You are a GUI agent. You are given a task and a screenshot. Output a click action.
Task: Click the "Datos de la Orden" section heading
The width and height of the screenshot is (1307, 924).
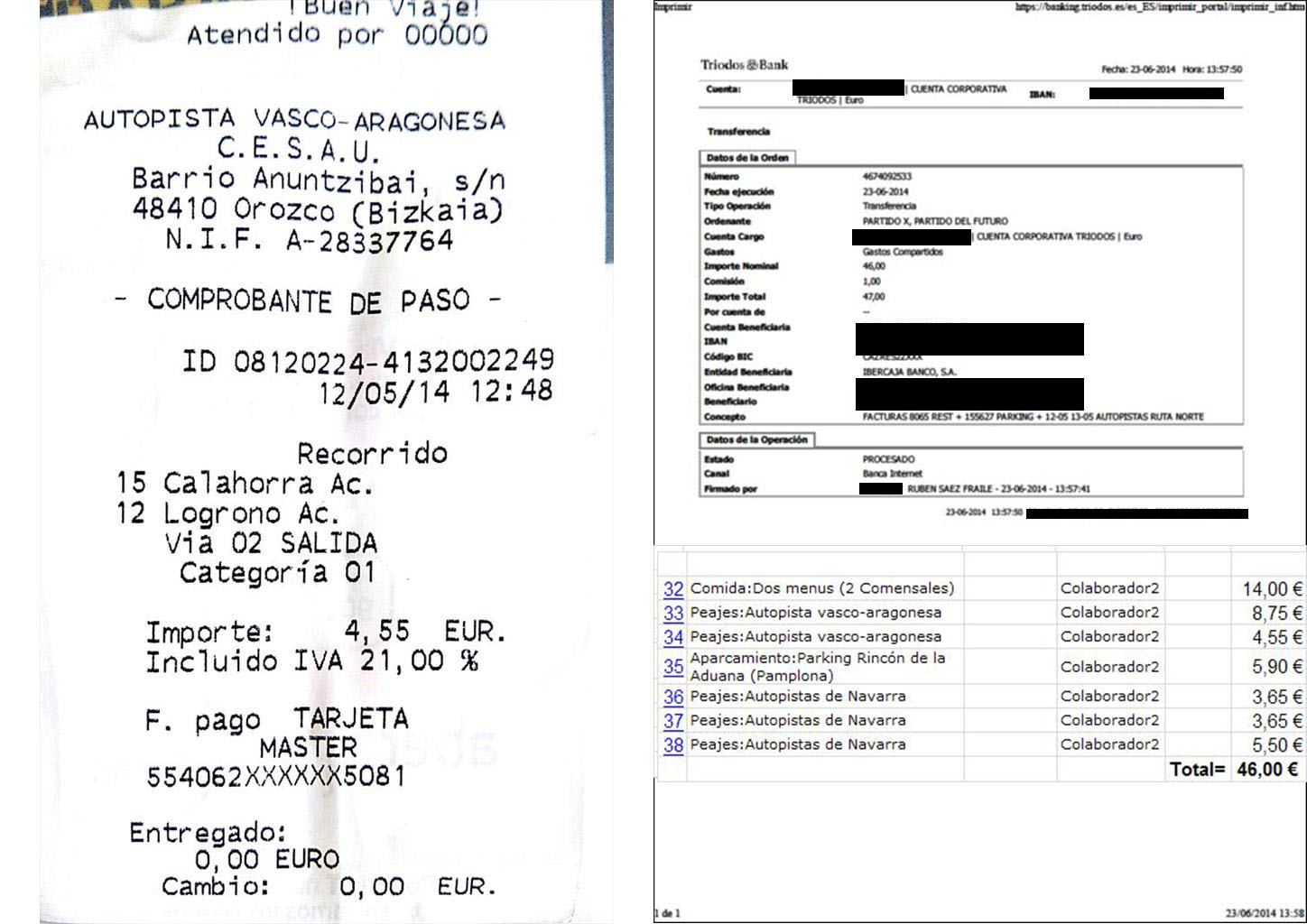tap(747, 158)
